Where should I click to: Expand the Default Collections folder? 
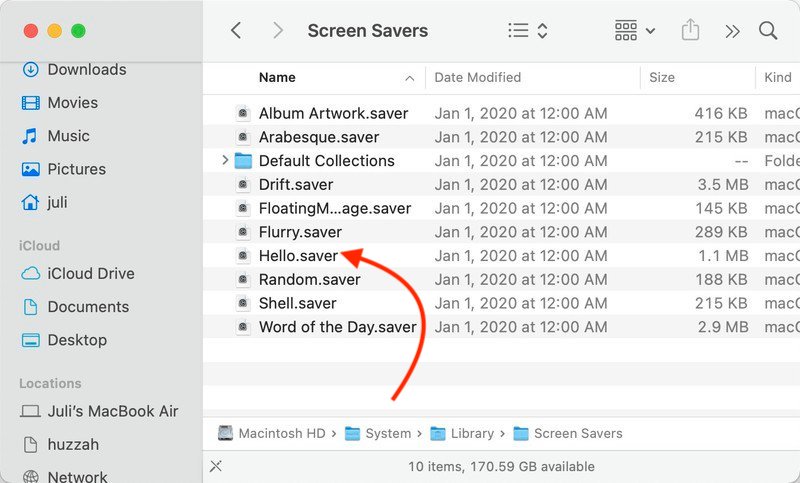225,161
